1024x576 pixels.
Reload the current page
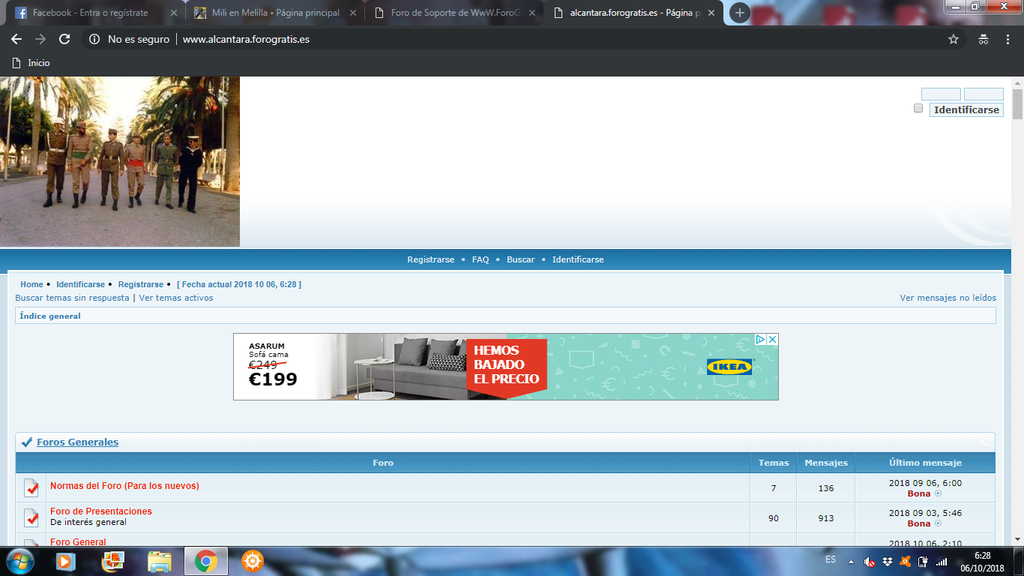click(64, 39)
